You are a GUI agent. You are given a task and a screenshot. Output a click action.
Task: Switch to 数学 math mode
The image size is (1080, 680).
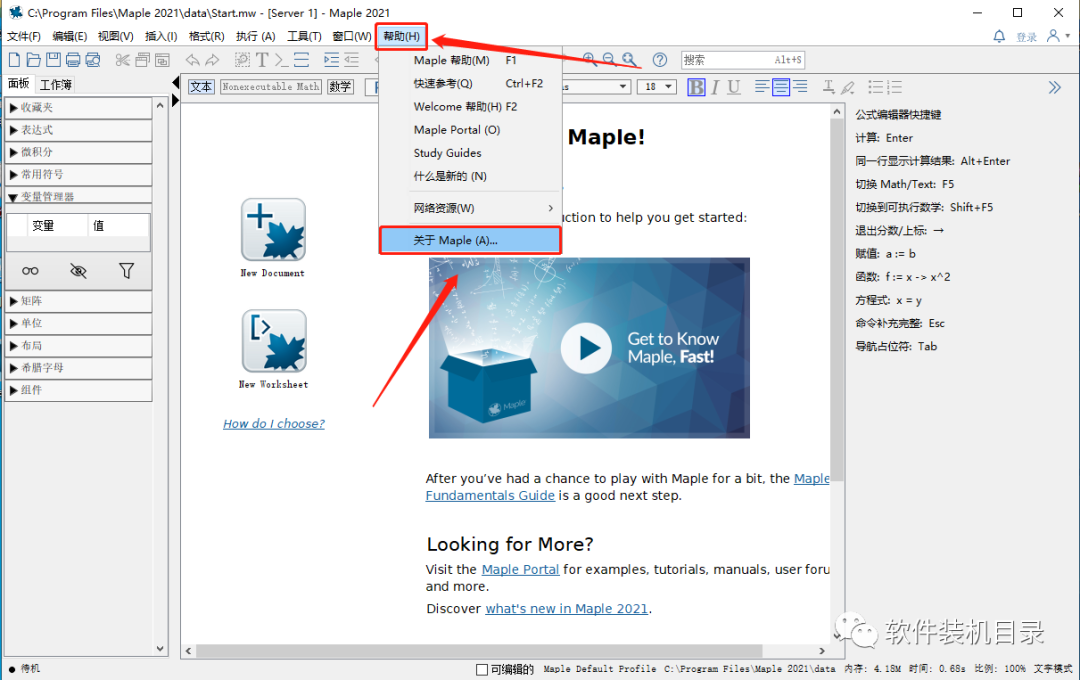340,87
